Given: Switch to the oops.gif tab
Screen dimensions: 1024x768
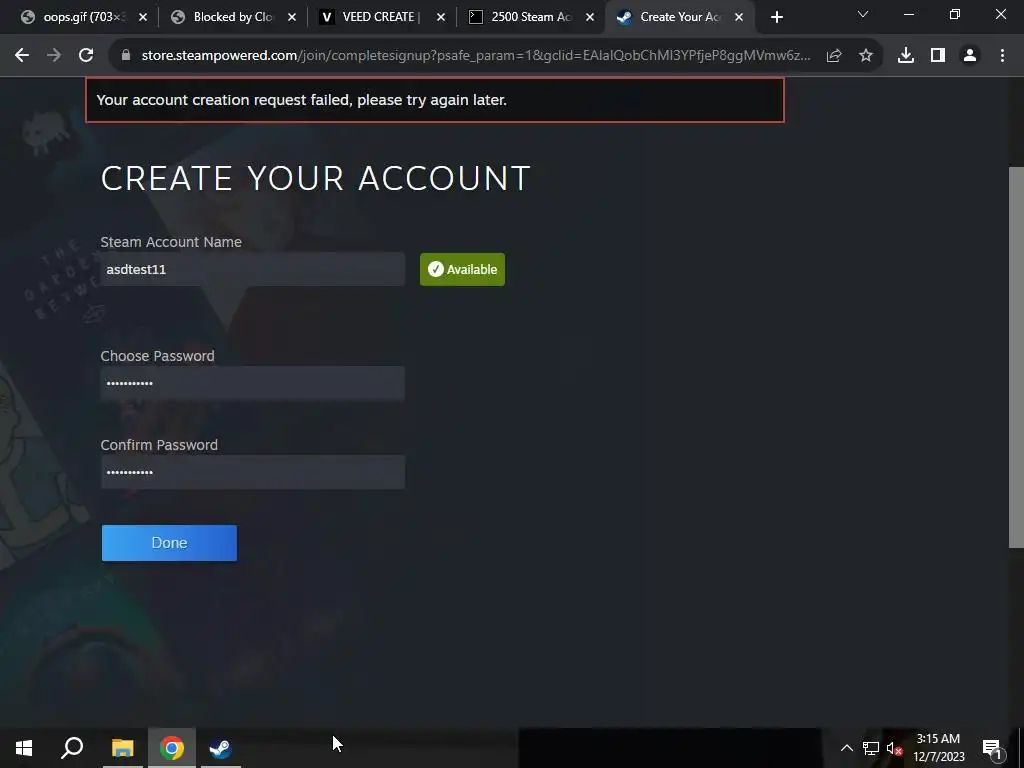Looking at the screenshot, I should click(82, 18).
